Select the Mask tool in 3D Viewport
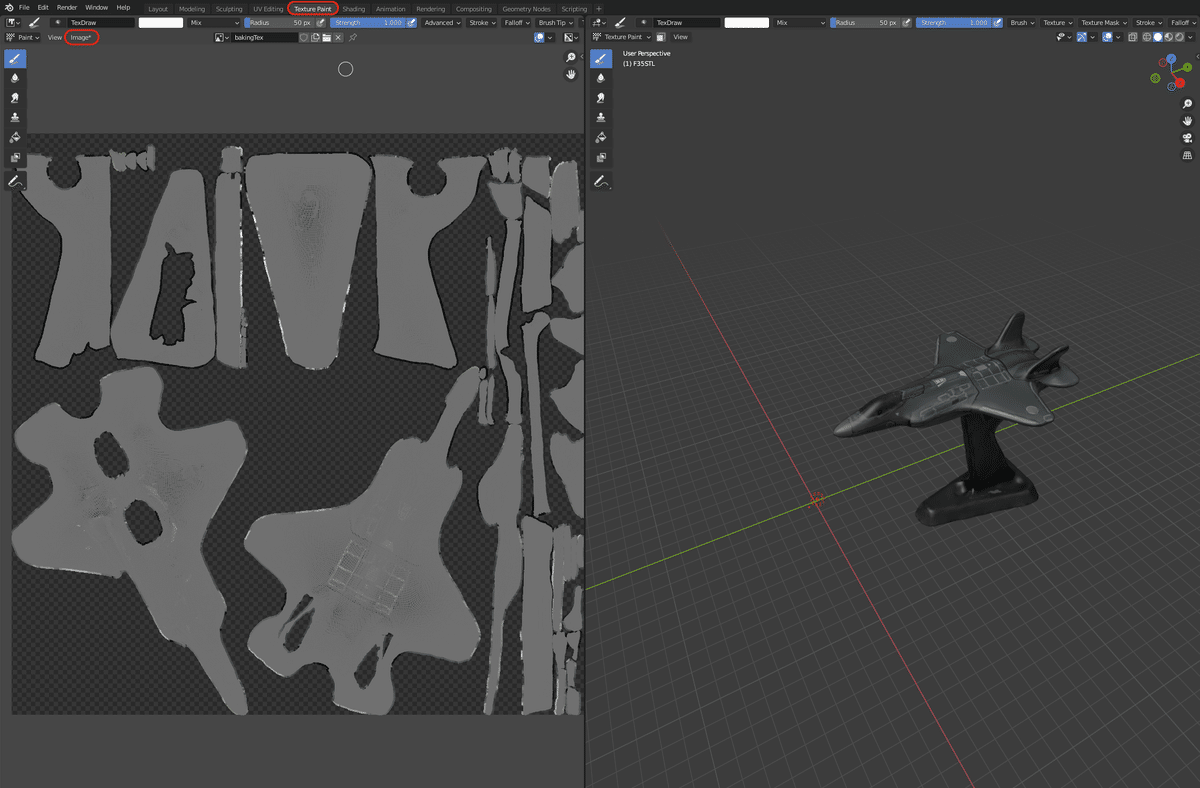Image resolution: width=1200 pixels, height=788 pixels. tap(601, 158)
